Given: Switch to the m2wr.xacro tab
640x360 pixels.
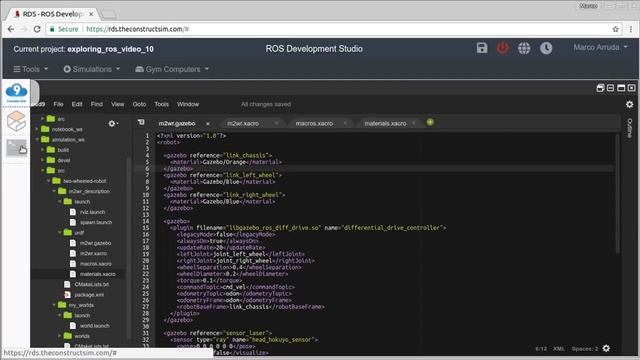Looking at the screenshot, I should pyautogui.click(x=243, y=123).
